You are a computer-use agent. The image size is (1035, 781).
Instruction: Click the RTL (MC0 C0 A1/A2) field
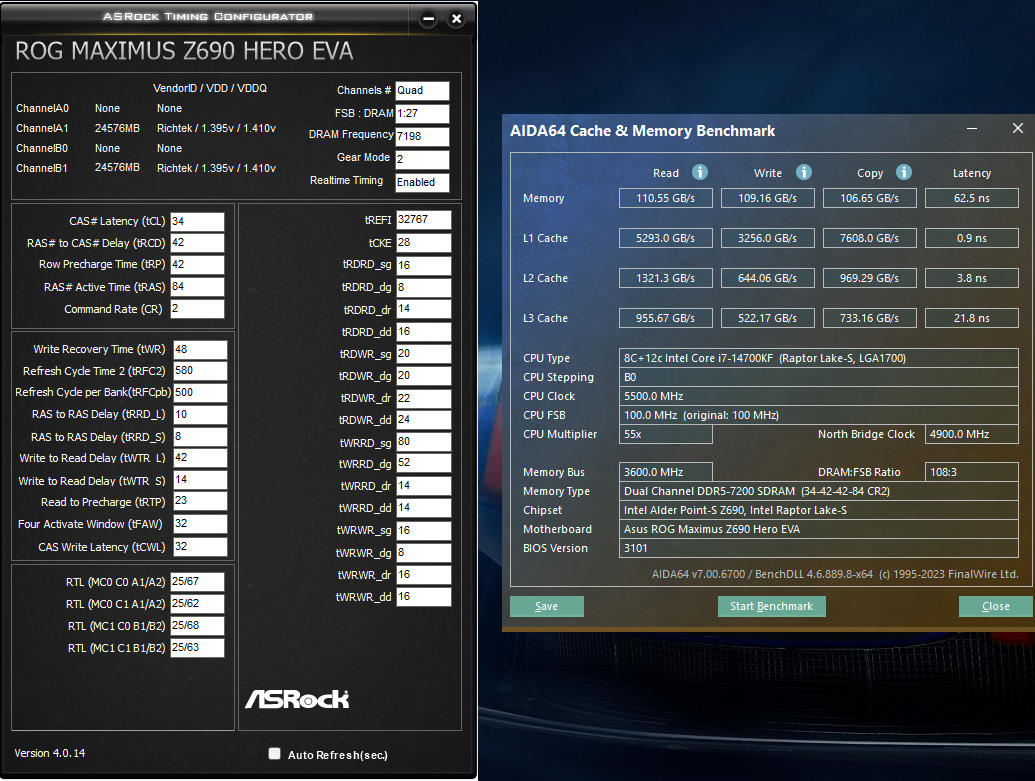coord(197,582)
